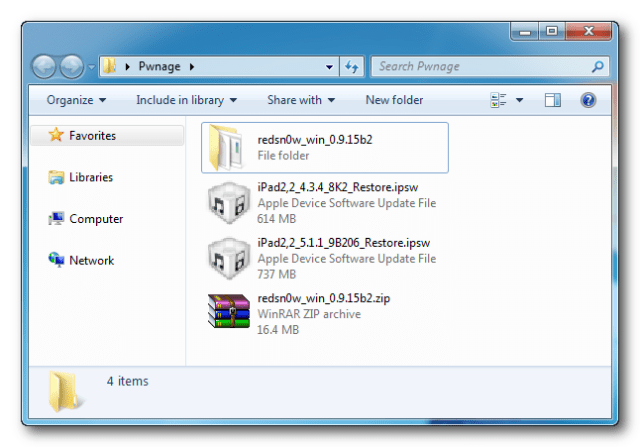Click the iPad2,2_4.3.4 ipsw file icon
Screen dimensions: 640x447
tap(229, 203)
